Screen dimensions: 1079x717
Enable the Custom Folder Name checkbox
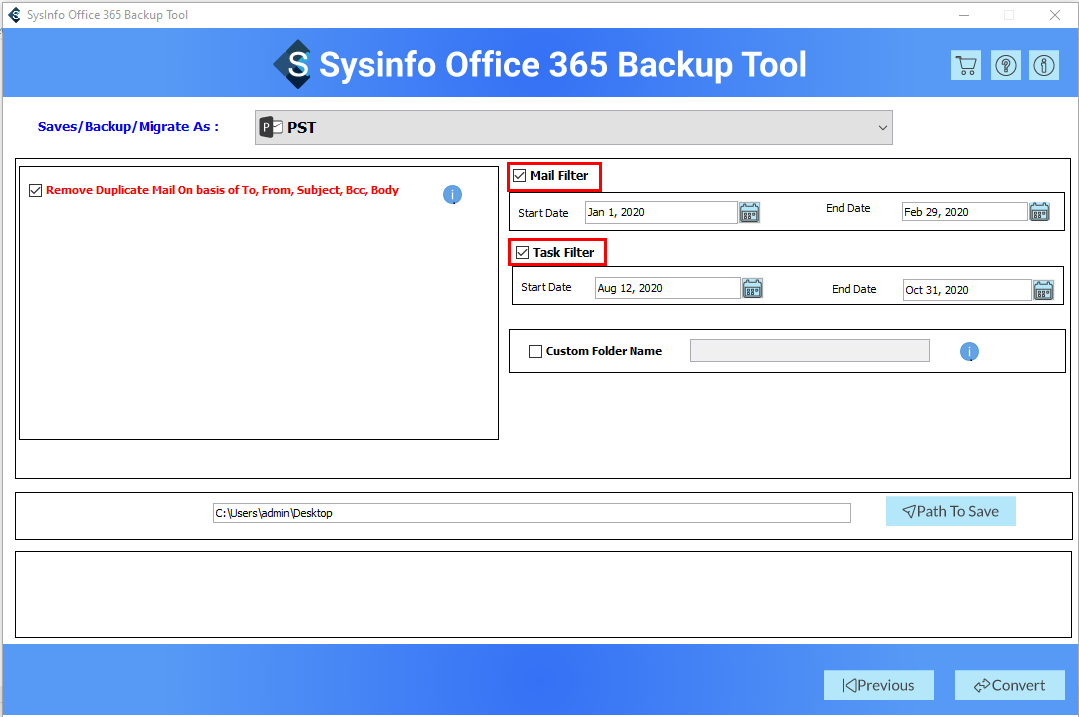(x=535, y=352)
